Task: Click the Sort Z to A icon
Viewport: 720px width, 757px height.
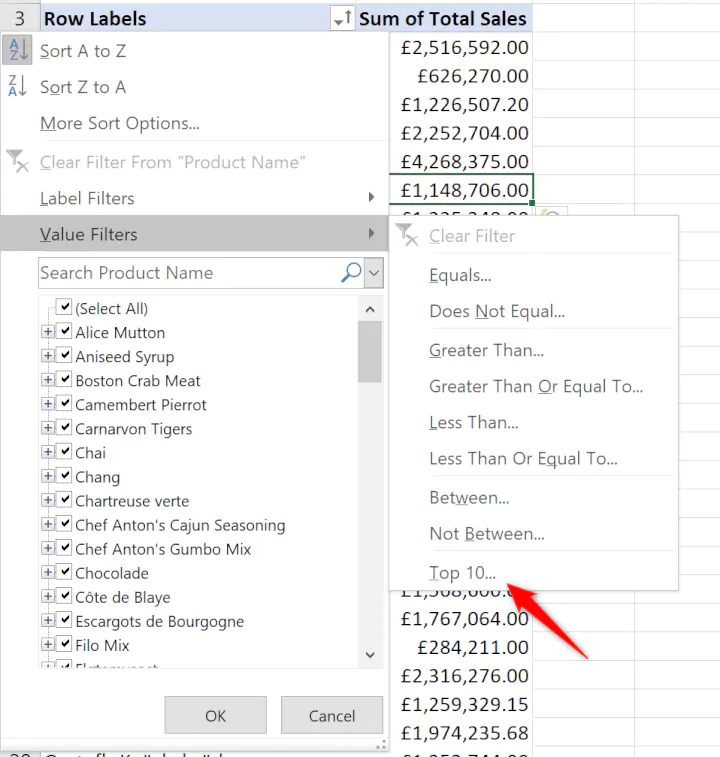Action: pyautogui.click(x=18, y=87)
